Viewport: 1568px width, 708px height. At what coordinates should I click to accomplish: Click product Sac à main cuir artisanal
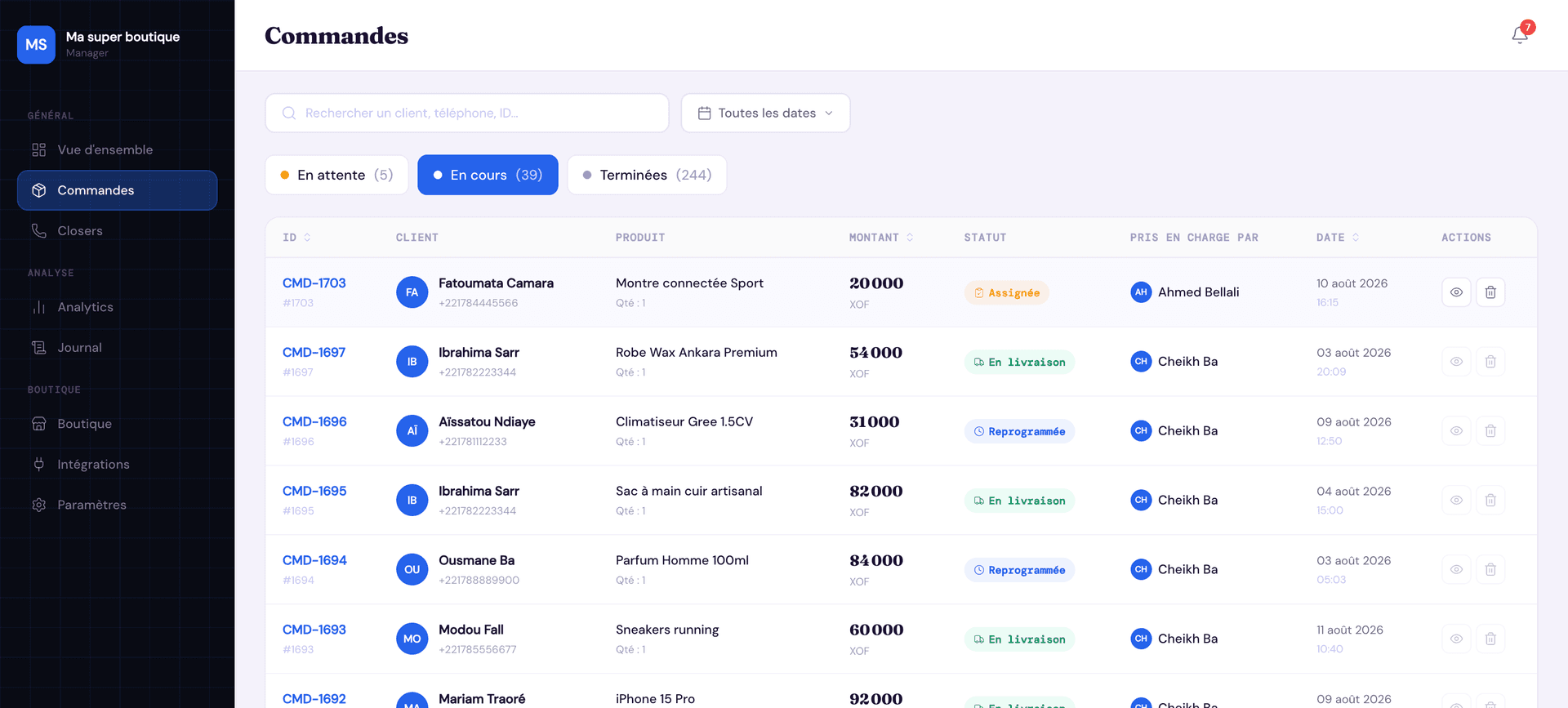pyautogui.click(x=688, y=492)
